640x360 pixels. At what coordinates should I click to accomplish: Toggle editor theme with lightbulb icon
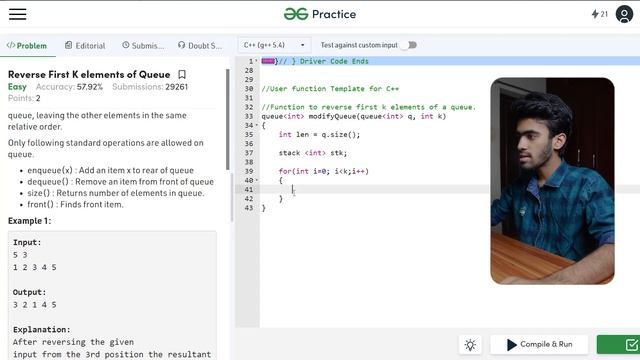point(470,345)
